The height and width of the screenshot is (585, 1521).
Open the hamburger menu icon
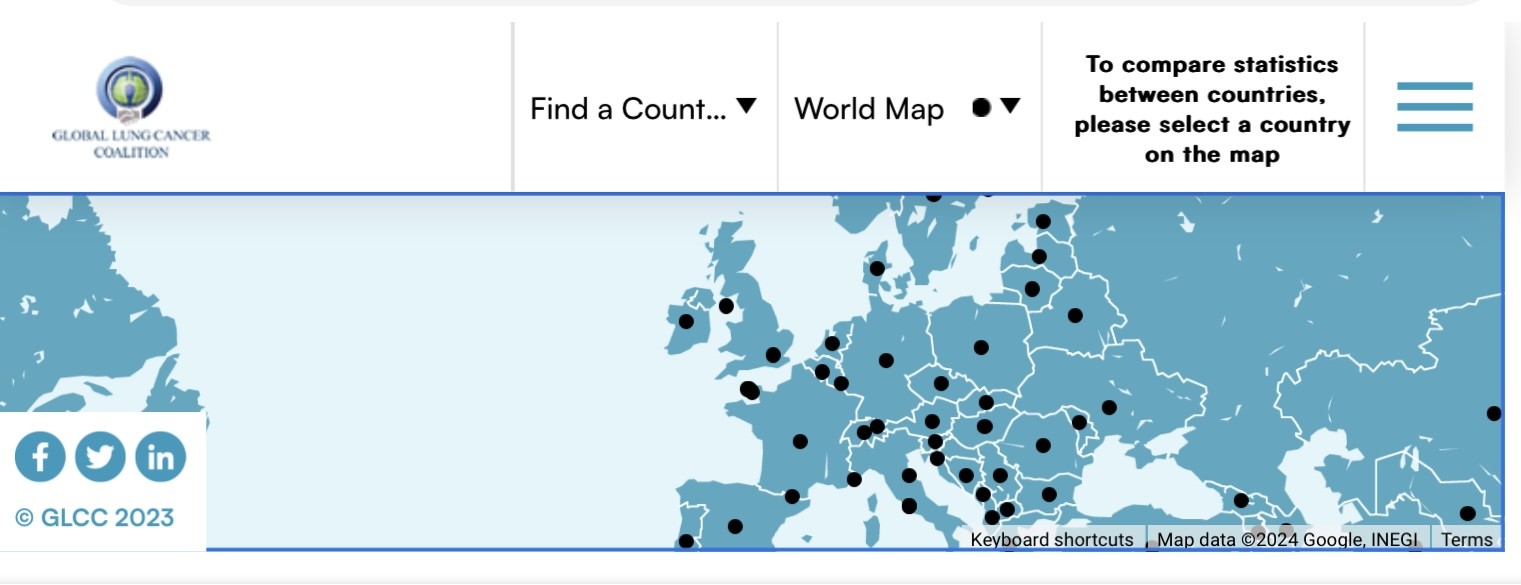1434,107
